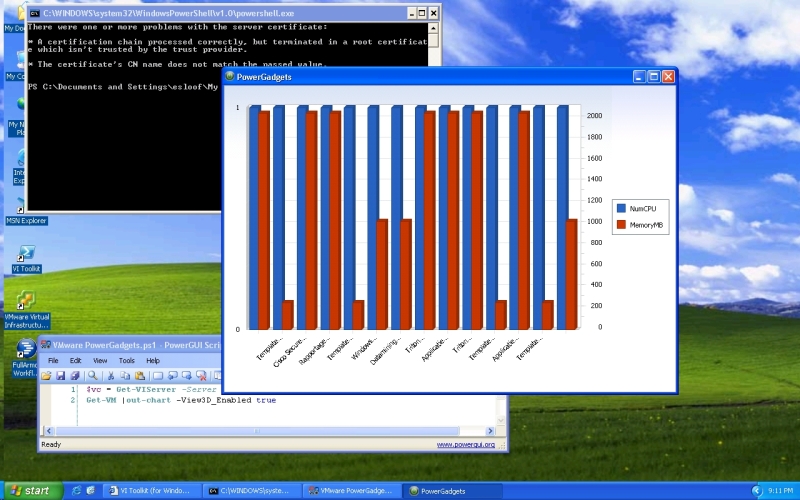Click the next bookmark icon in PowerGUI toolbar
The image size is (800, 500).
187,376
